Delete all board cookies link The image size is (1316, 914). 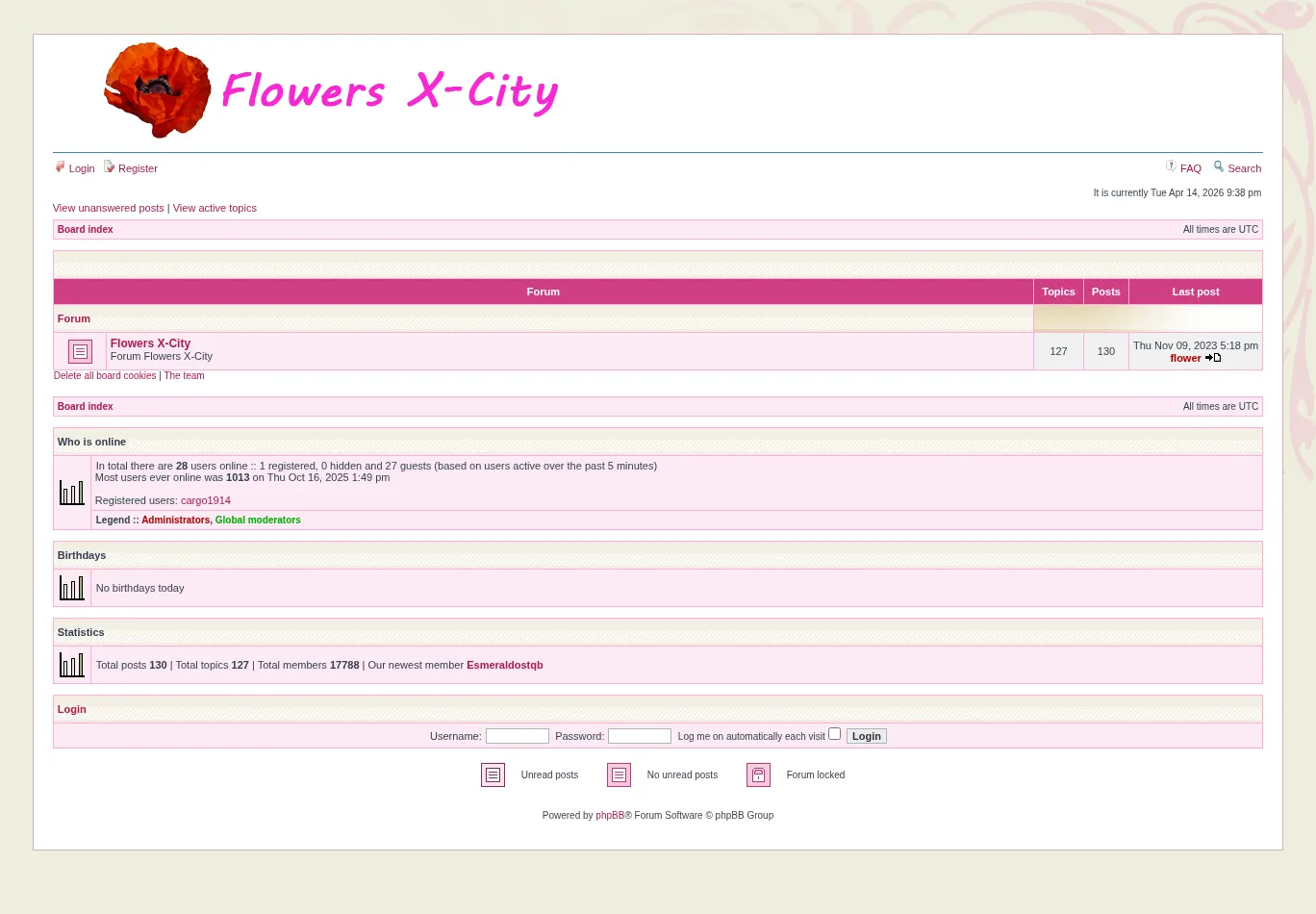point(105,376)
